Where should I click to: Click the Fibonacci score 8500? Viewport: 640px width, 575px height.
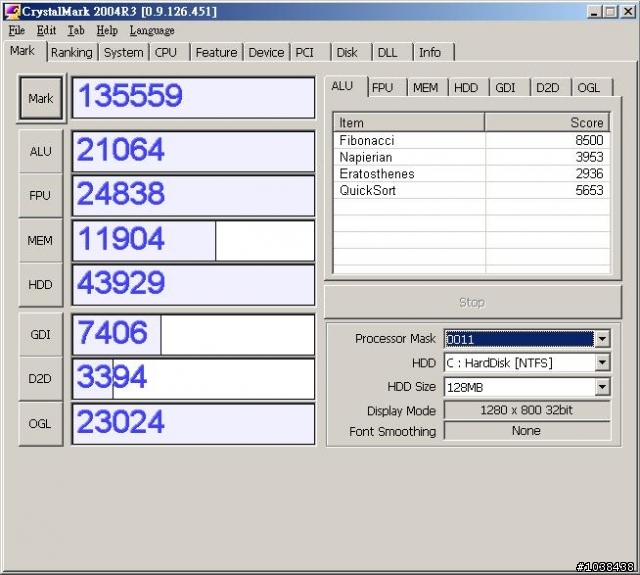click(x=589, y=140)
